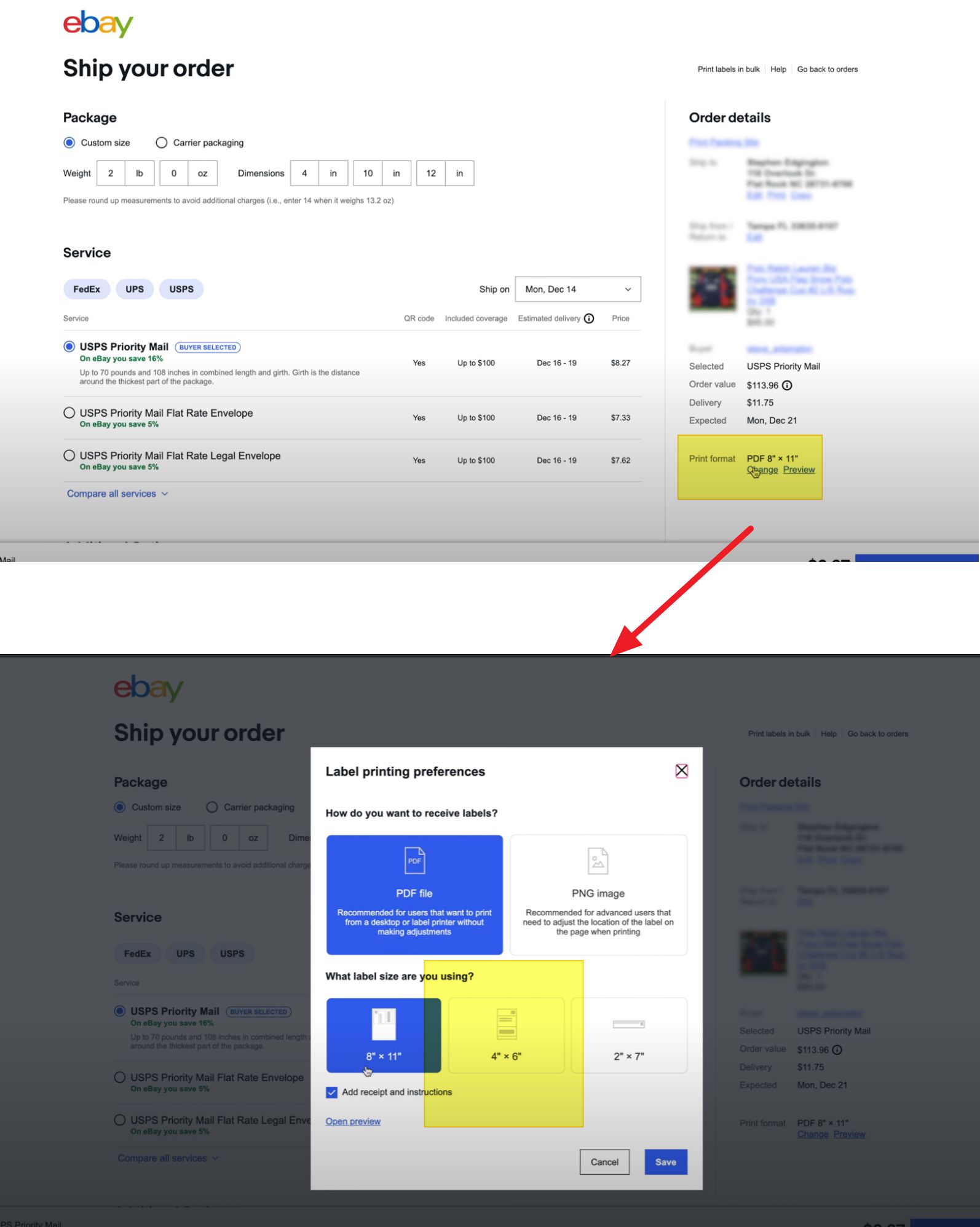Choose the PNG image icon option
The height and width of the screenshot is (1227, 980).
point(598,860)
